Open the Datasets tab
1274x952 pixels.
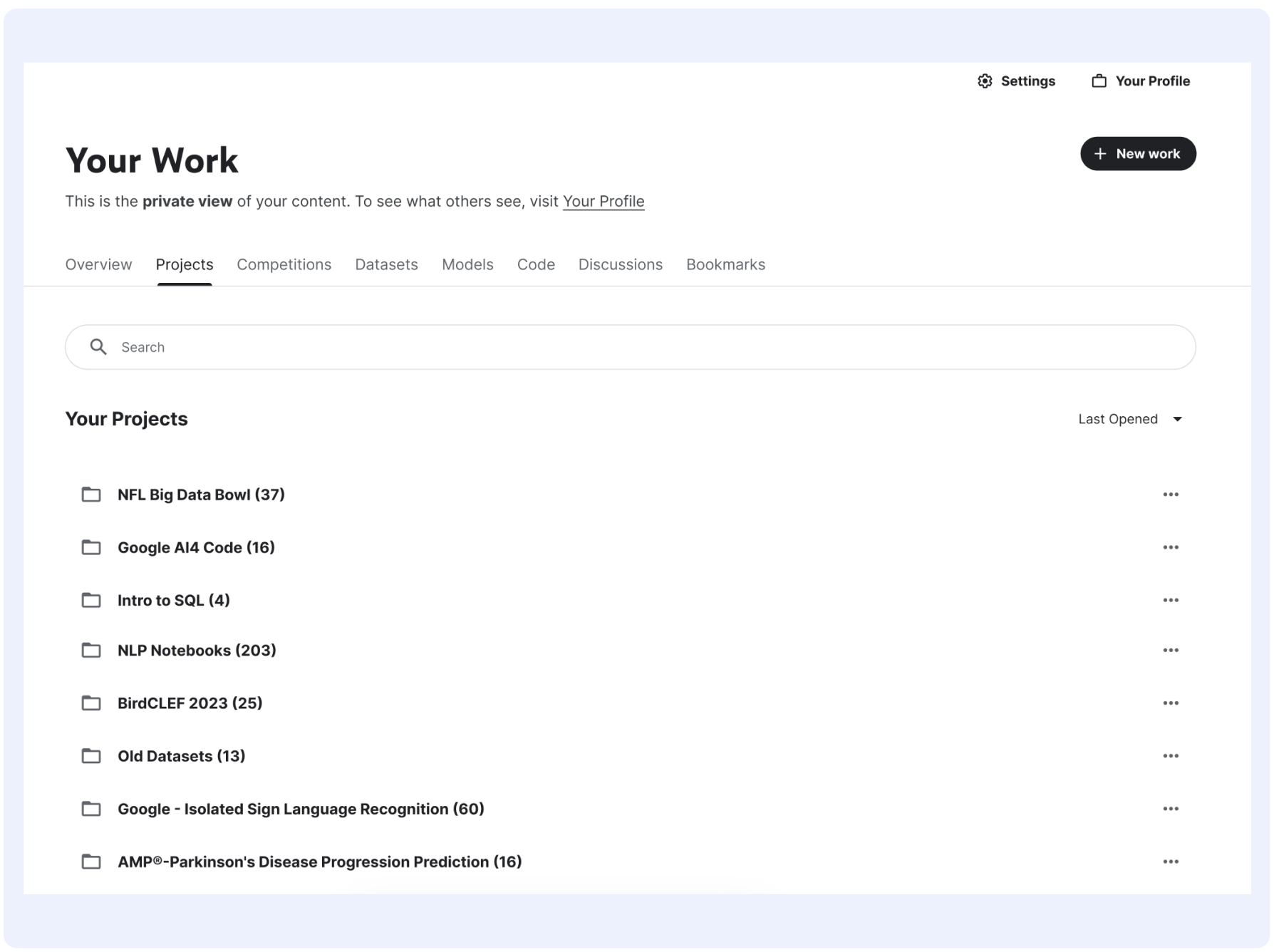click(x=386, y=264)
